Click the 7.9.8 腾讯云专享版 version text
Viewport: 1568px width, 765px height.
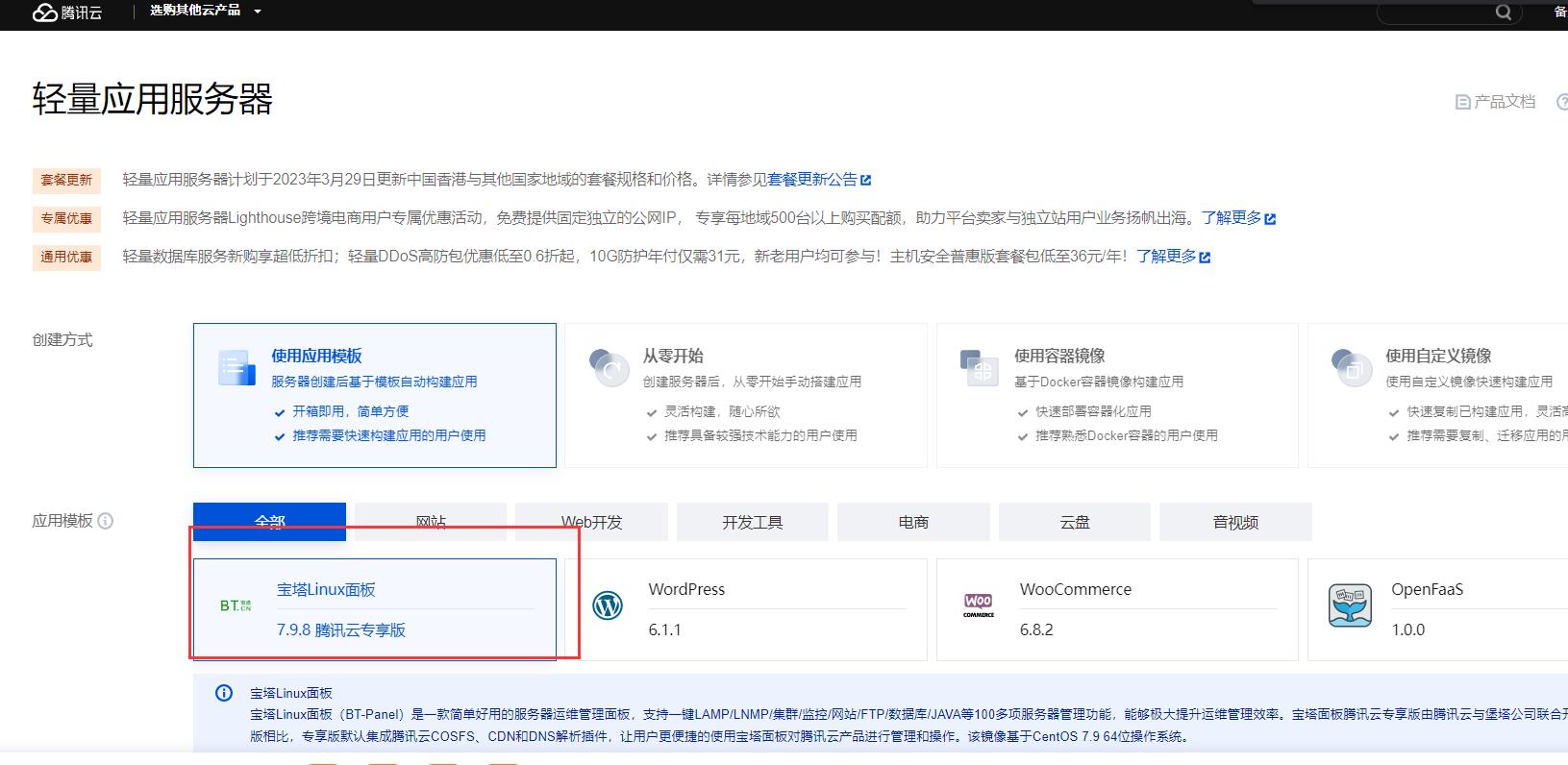point(341,629)
